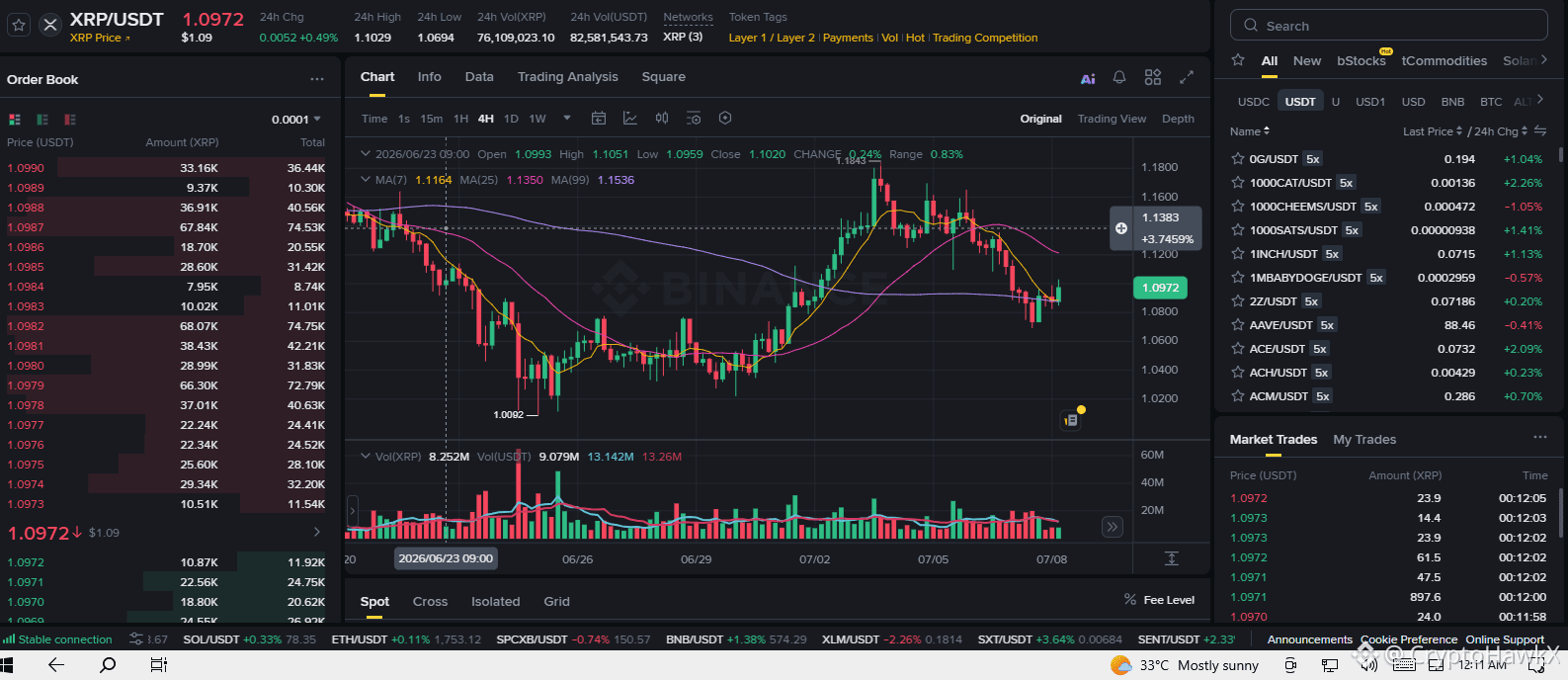Viewport: 1568px width, 680px height.
Task: Open the chart note icon with yellow dot
Action: pos(1071,420)
